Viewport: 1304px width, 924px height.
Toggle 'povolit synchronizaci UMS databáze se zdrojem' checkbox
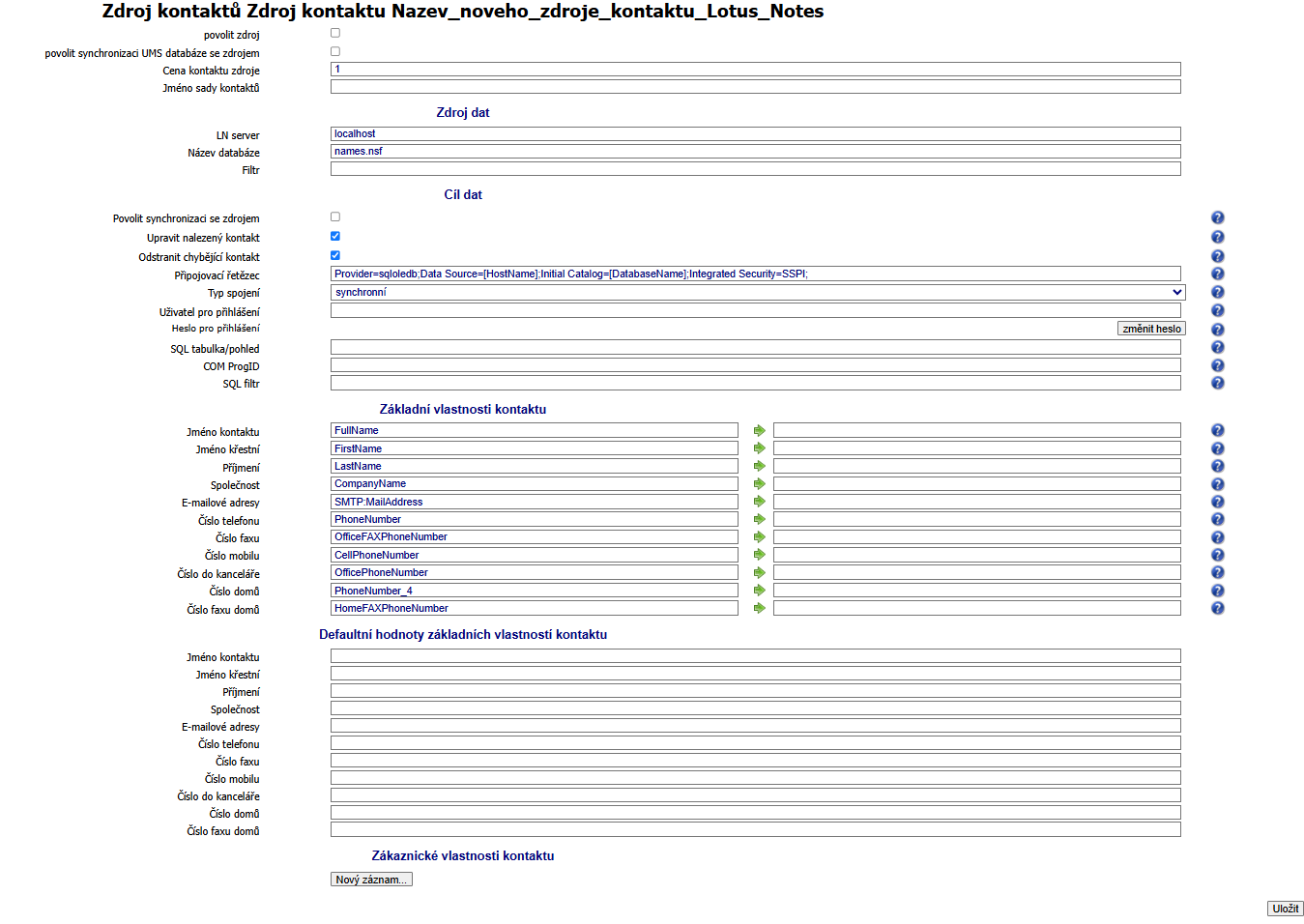click(x=335, y=51)
